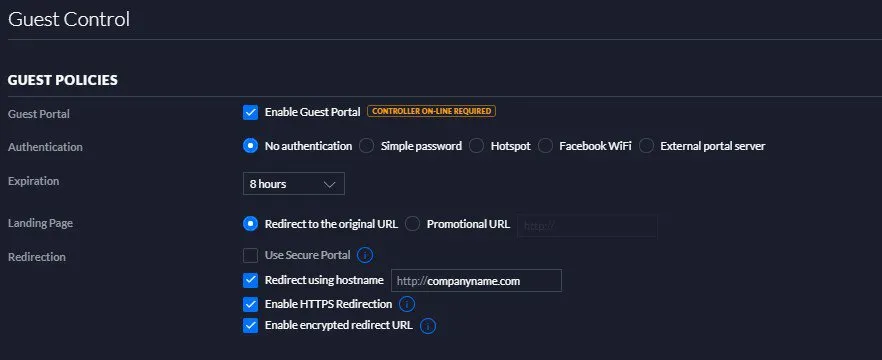This screenshot has height=360, width=882.
Task: Click the Controller On-Line Required badge
Action: [x=431, y=111]
